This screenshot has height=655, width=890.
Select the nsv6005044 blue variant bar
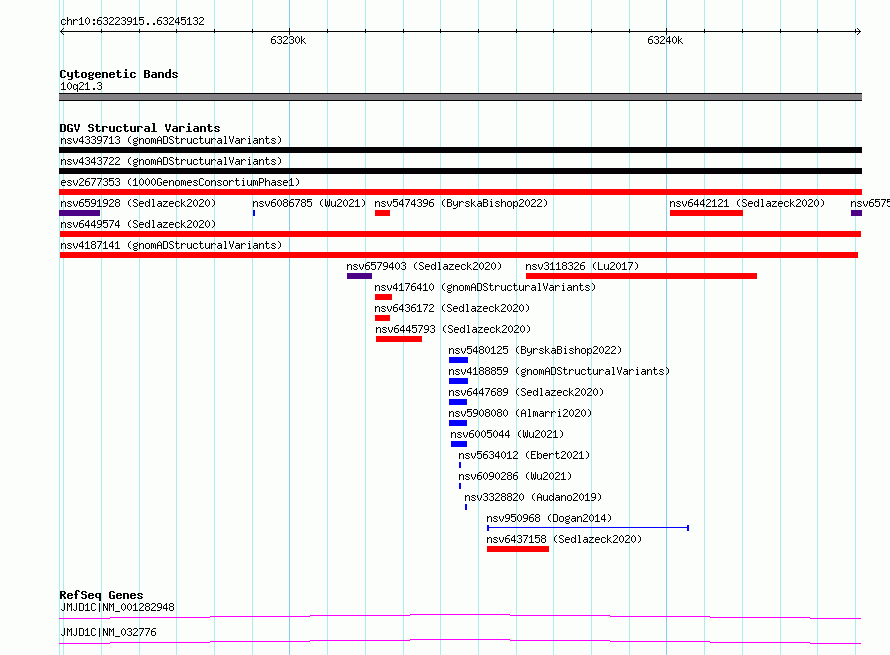pos(459,444)
